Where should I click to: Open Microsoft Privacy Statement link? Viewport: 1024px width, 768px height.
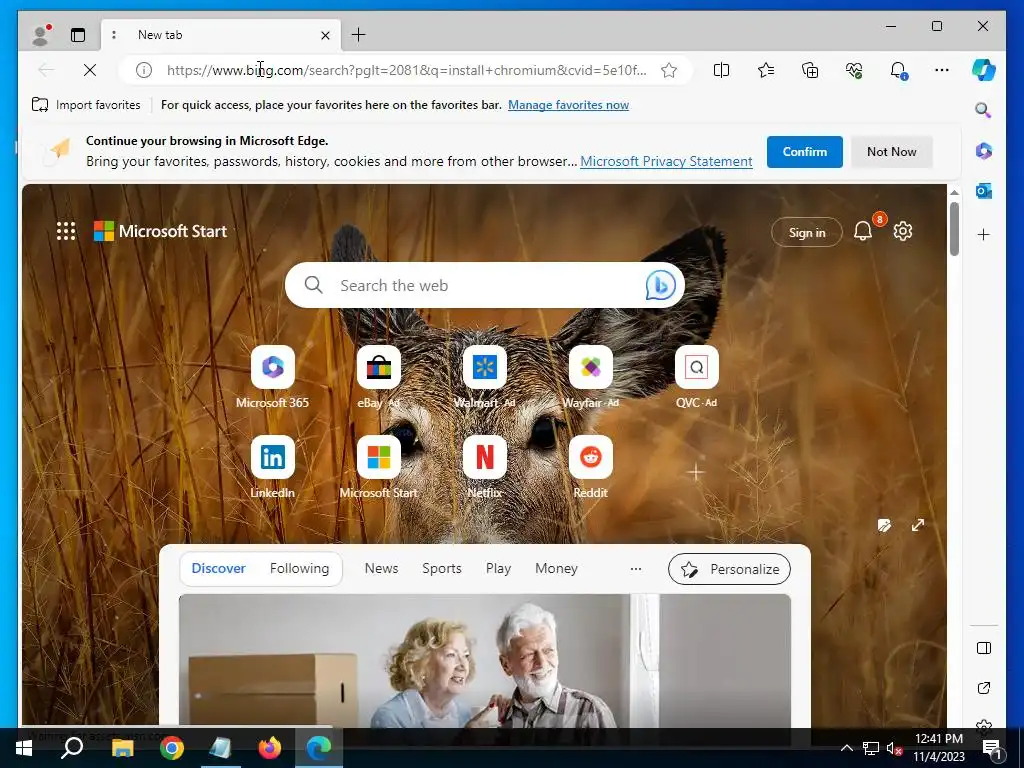tap(666, 161)
